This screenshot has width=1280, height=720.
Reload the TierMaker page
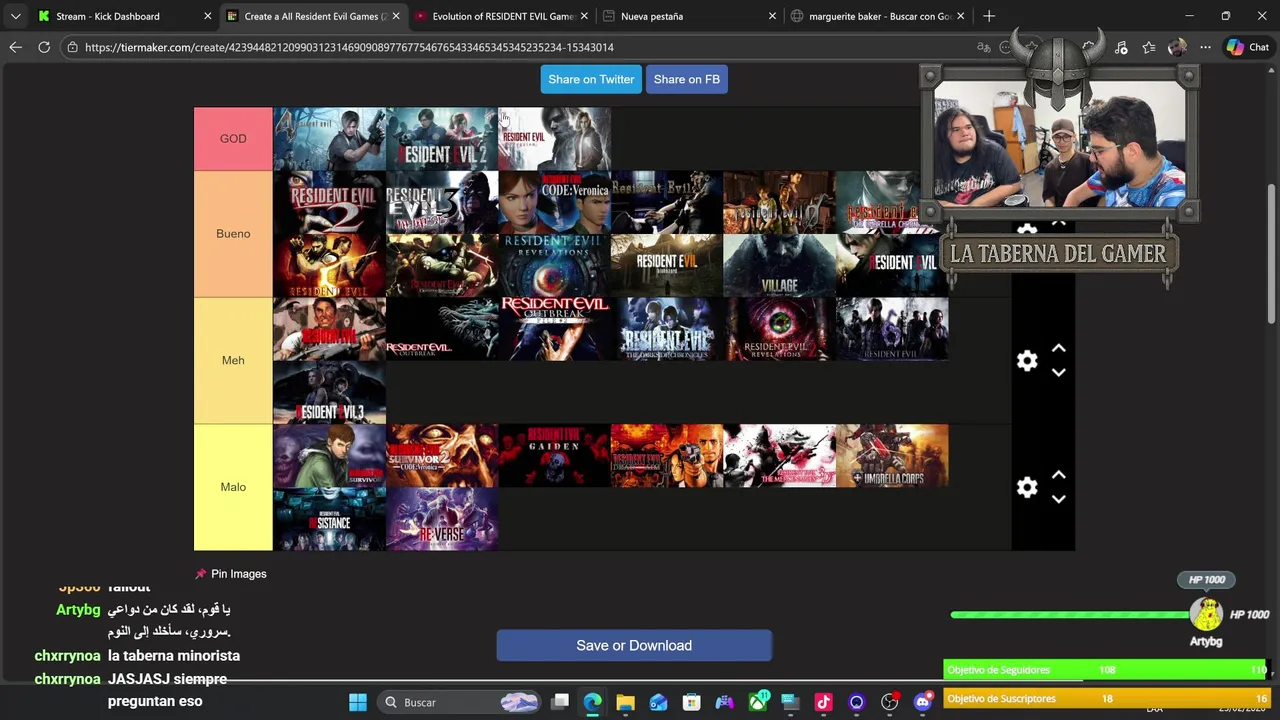pyautogui.click(x=44, y=47)
